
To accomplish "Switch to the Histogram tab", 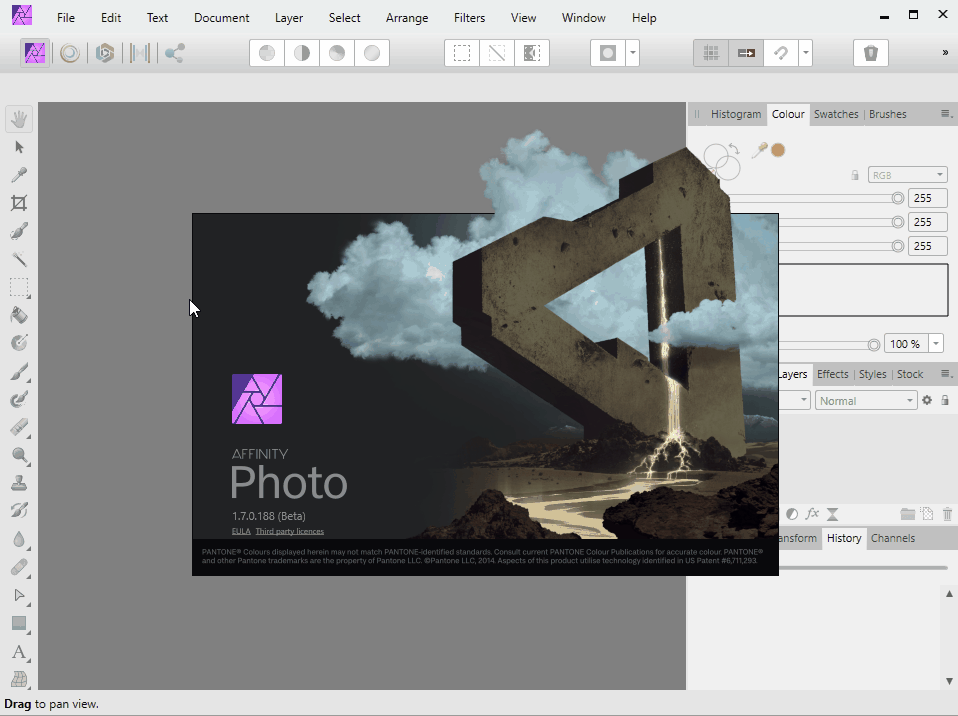I will [x=736, y=114].
